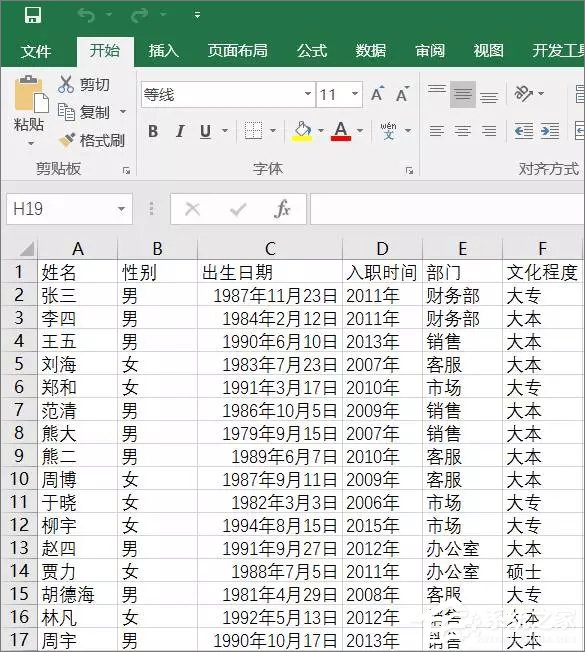
Task: Click the increase font size icon
Action: click(378, 94)
